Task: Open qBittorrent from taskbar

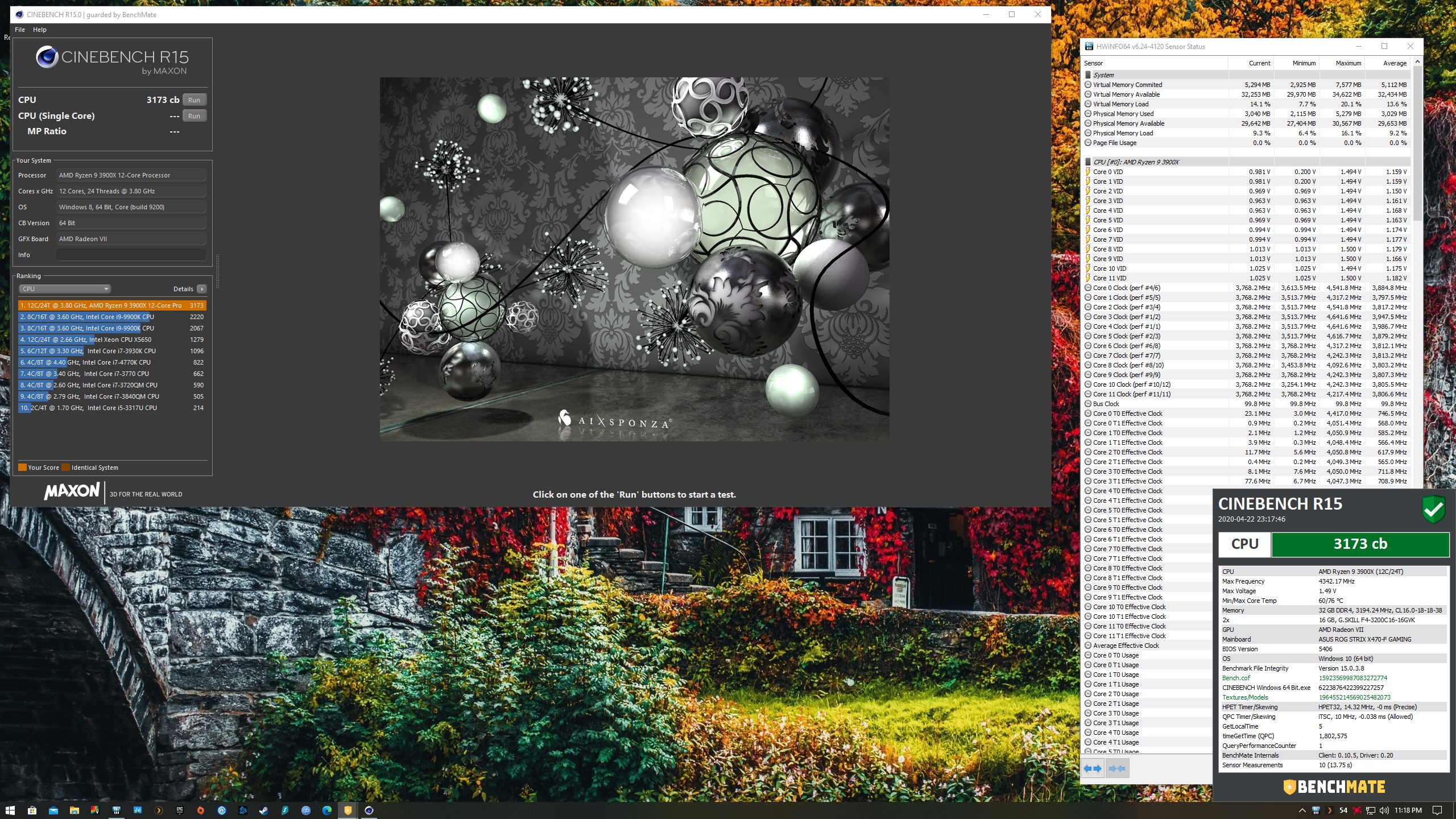Action: (x=306, y=810)
